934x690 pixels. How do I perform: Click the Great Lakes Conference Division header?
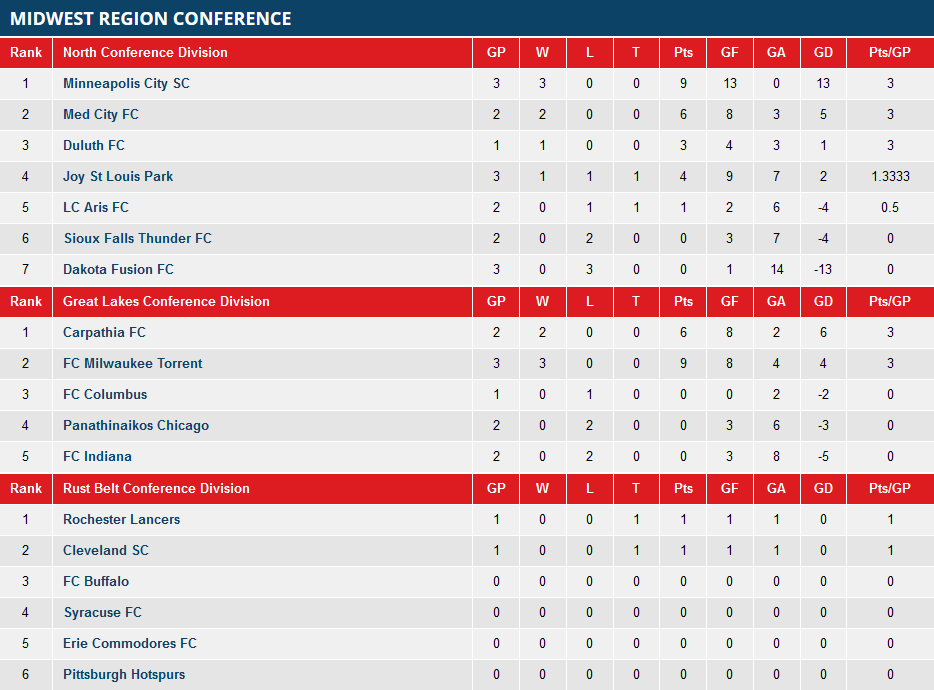click(166, 302)
